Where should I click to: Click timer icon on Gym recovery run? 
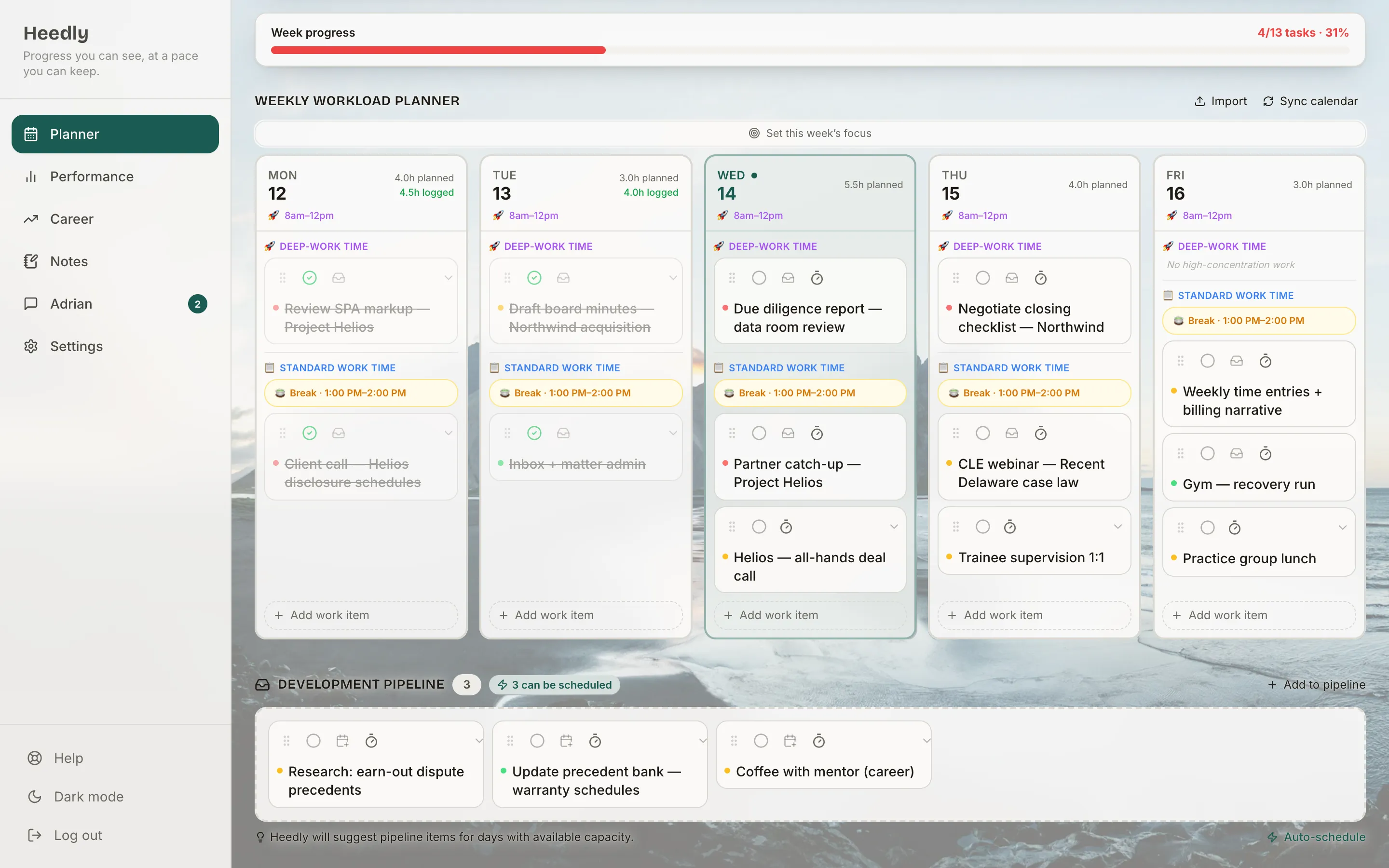[x=1266, y=454]
